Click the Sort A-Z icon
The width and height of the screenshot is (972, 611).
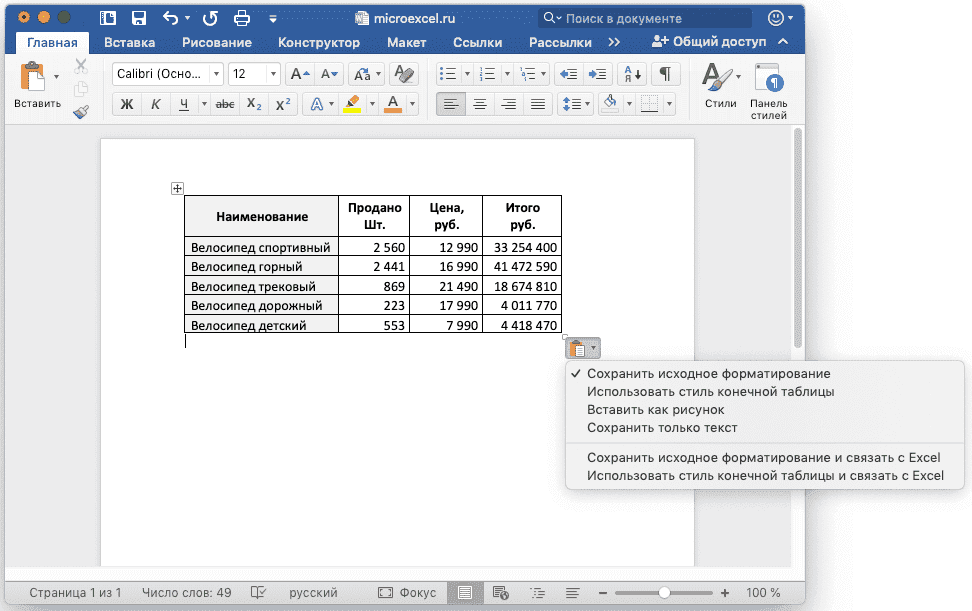pos(632,74)
